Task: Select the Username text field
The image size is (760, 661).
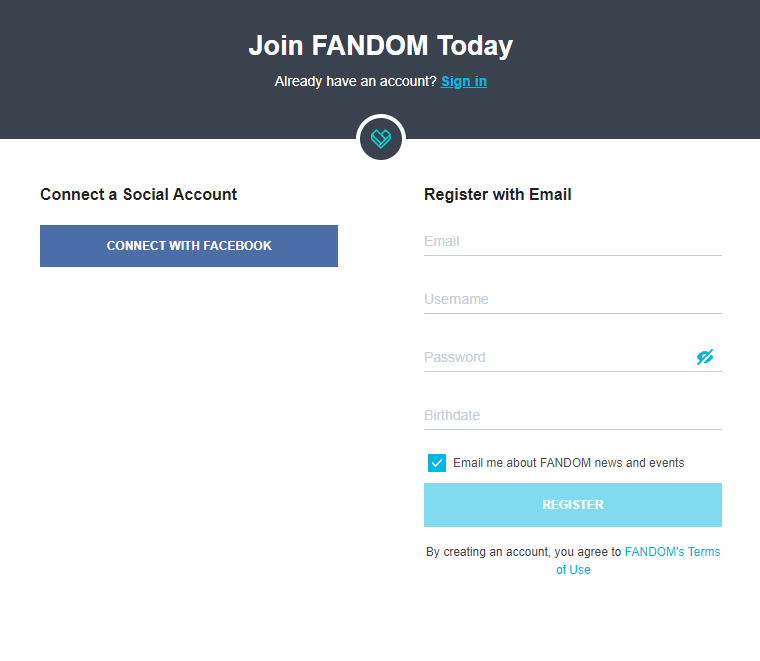Action: point(572,299)
